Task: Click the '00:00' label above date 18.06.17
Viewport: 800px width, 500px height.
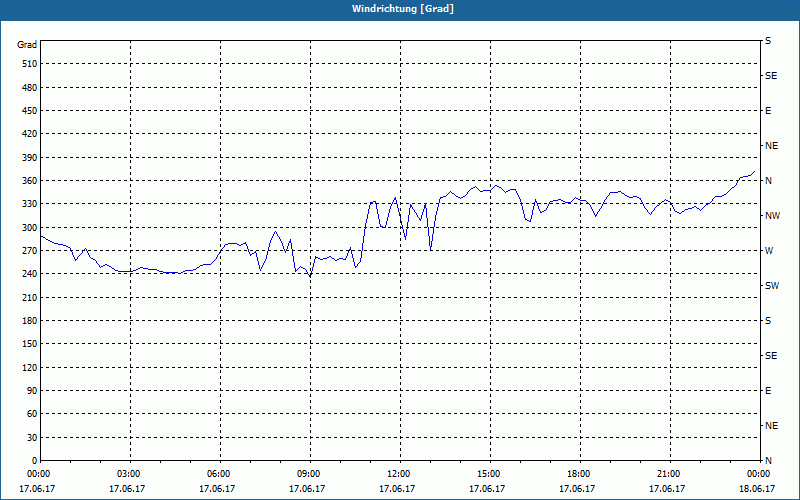Action: (x=759, y=474)
